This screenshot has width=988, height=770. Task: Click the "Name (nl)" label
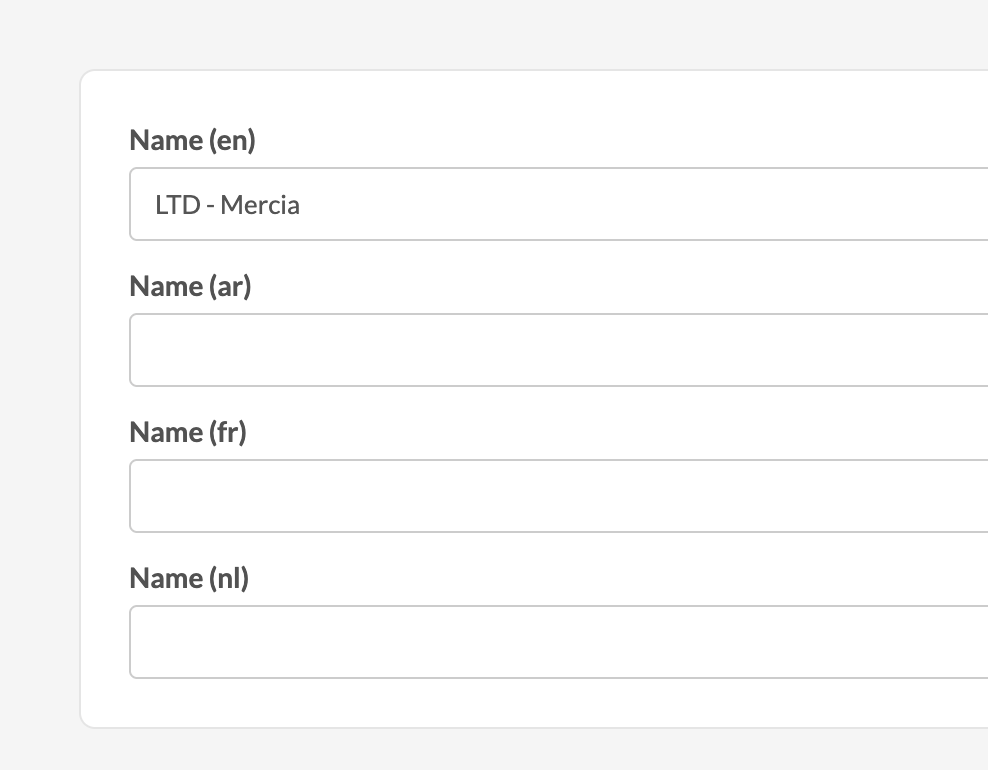(x=189, y=579)
